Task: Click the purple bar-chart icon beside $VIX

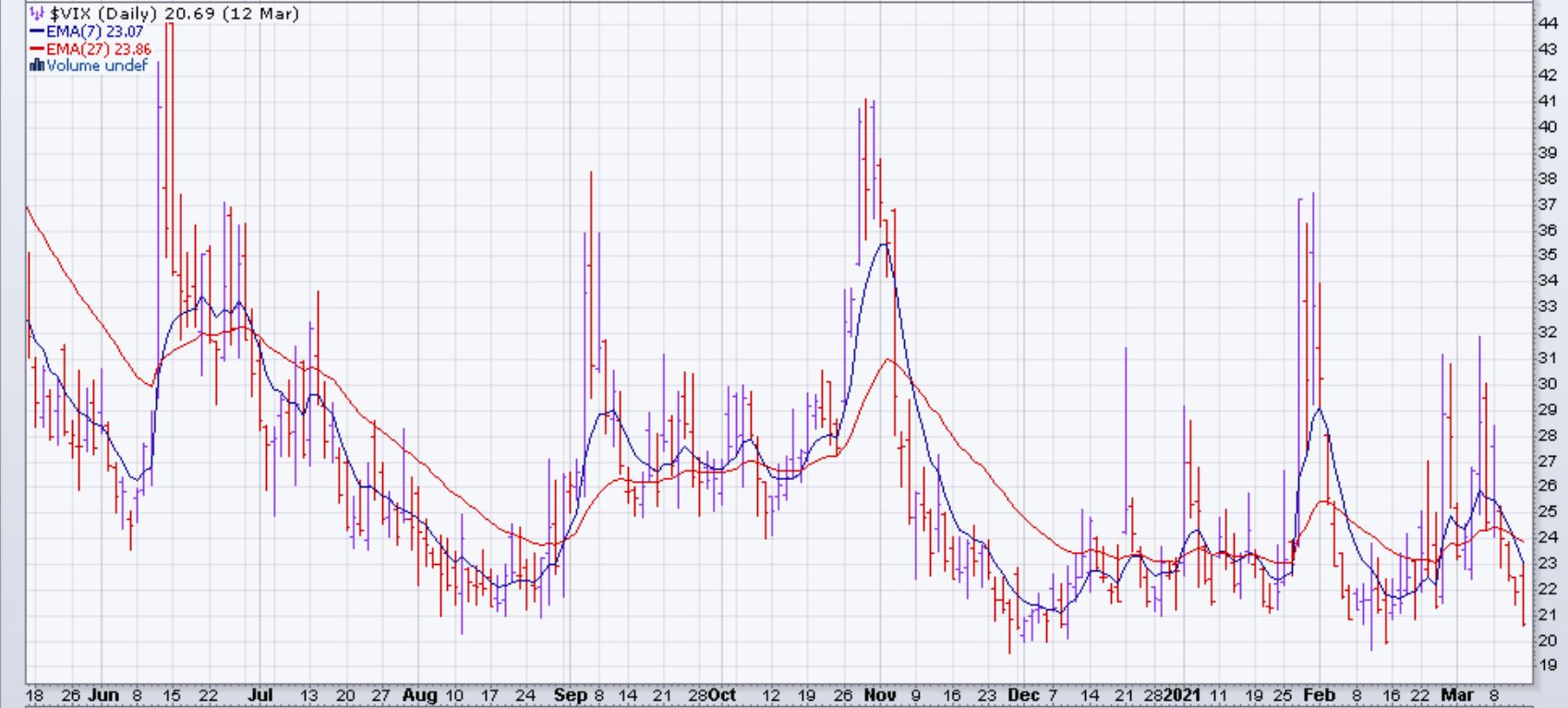Action: click(x=36, y=14)
